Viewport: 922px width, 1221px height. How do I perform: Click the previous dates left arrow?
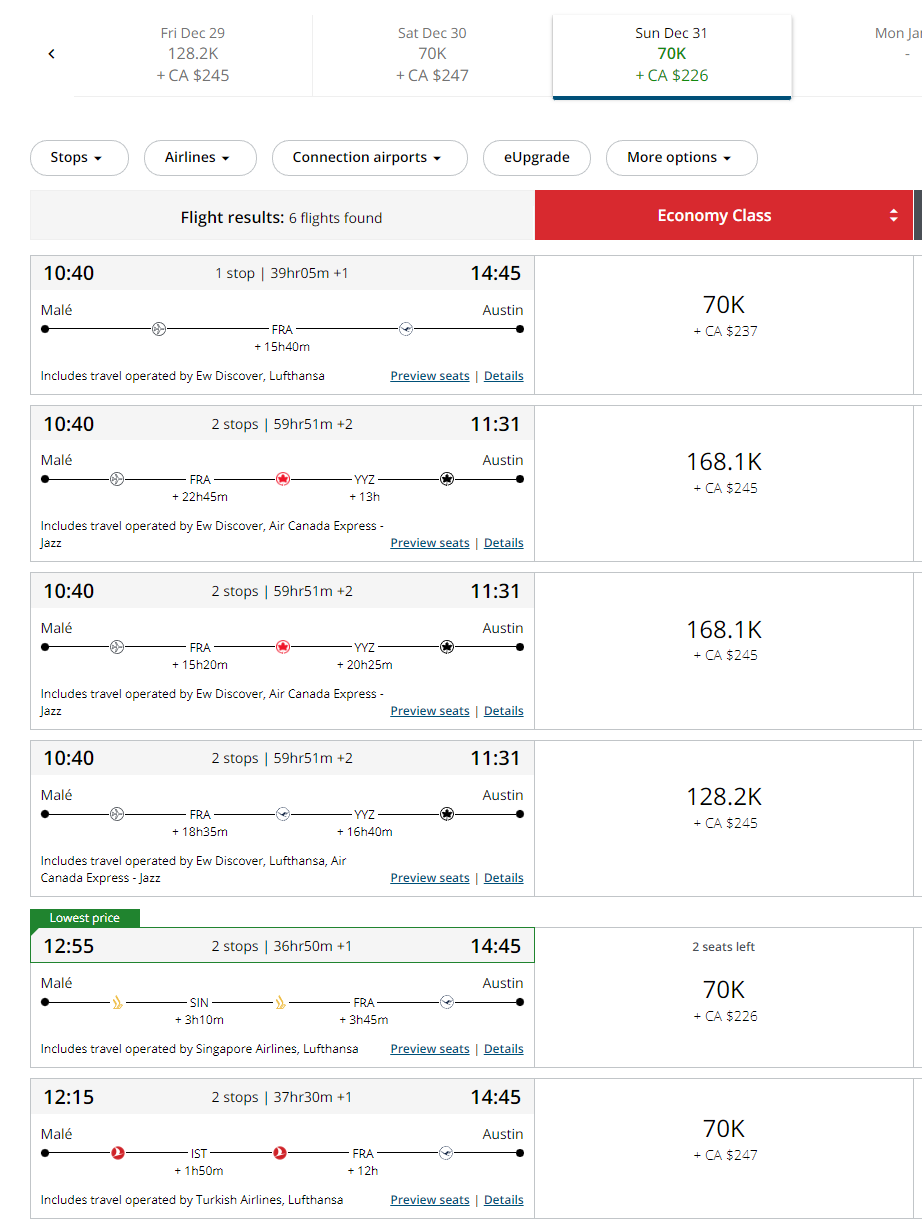point(52,54)
